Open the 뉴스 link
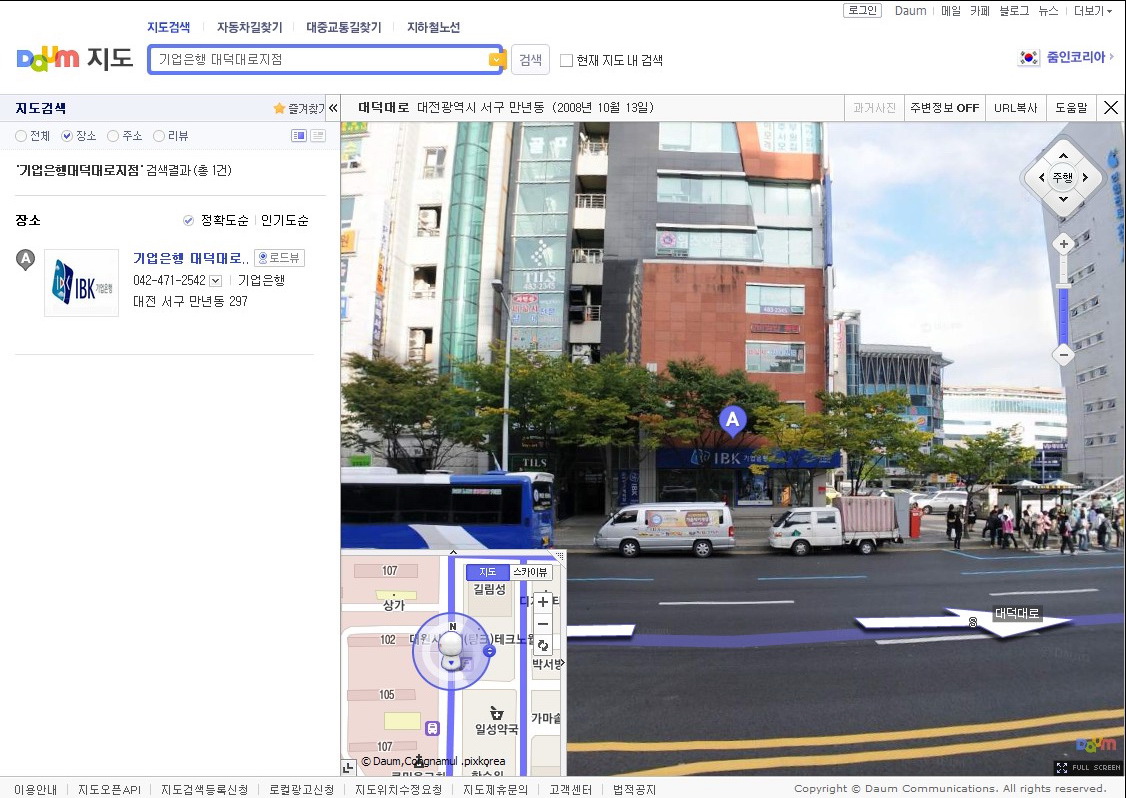Viewport: 1126px width, 798px height. coord(1048,11)
